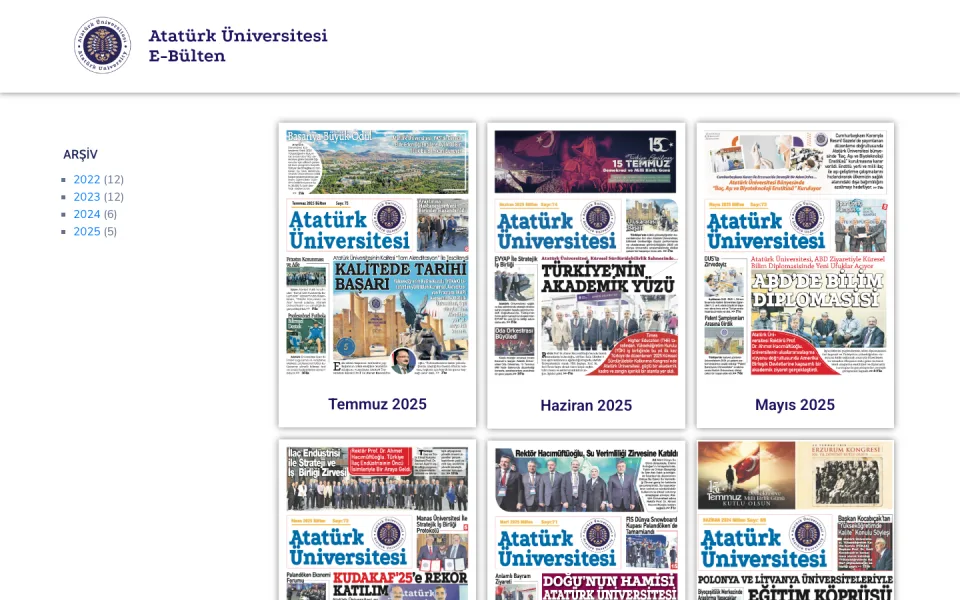
Task: Open the KUDAKAF'25 rekor katılım cover
Action: coord(377,522)
